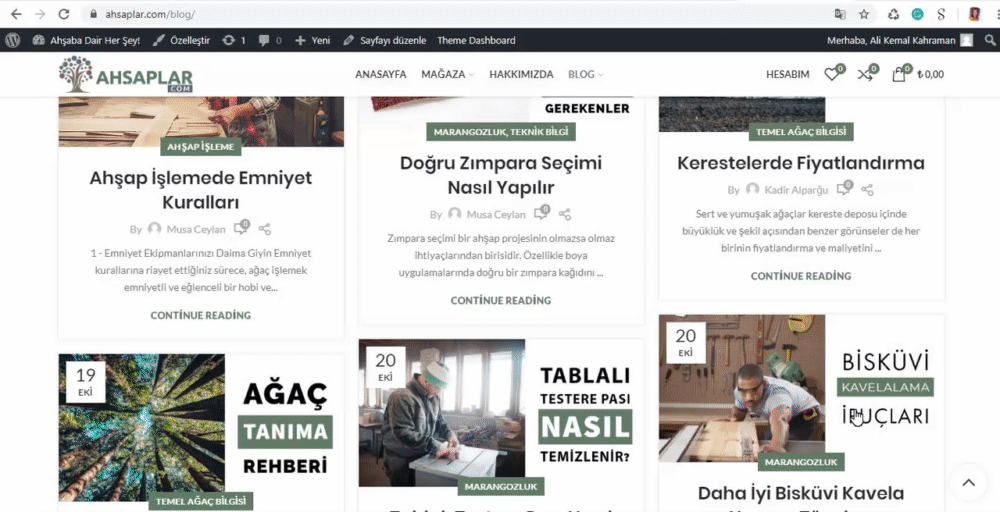Click the teal round extension icon in Chrome toolbar

click(x=917, y=14)
